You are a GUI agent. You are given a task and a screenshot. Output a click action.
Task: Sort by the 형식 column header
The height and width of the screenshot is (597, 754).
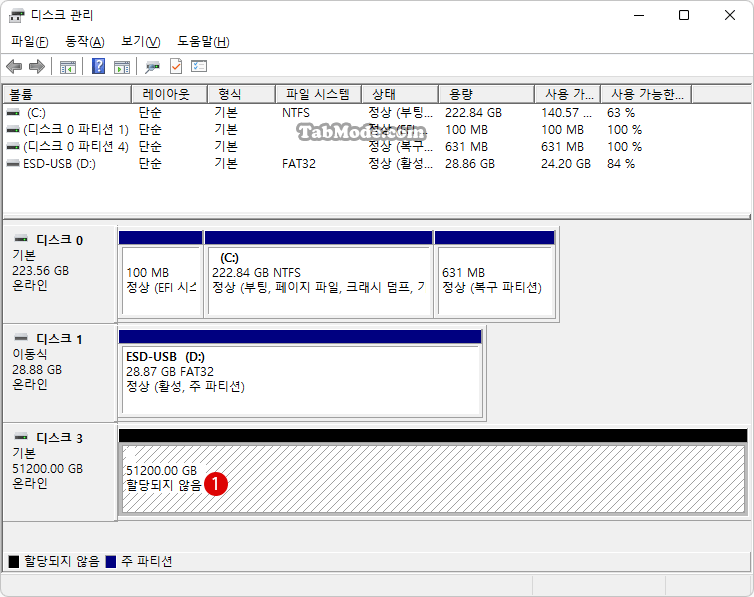(241, 94)
